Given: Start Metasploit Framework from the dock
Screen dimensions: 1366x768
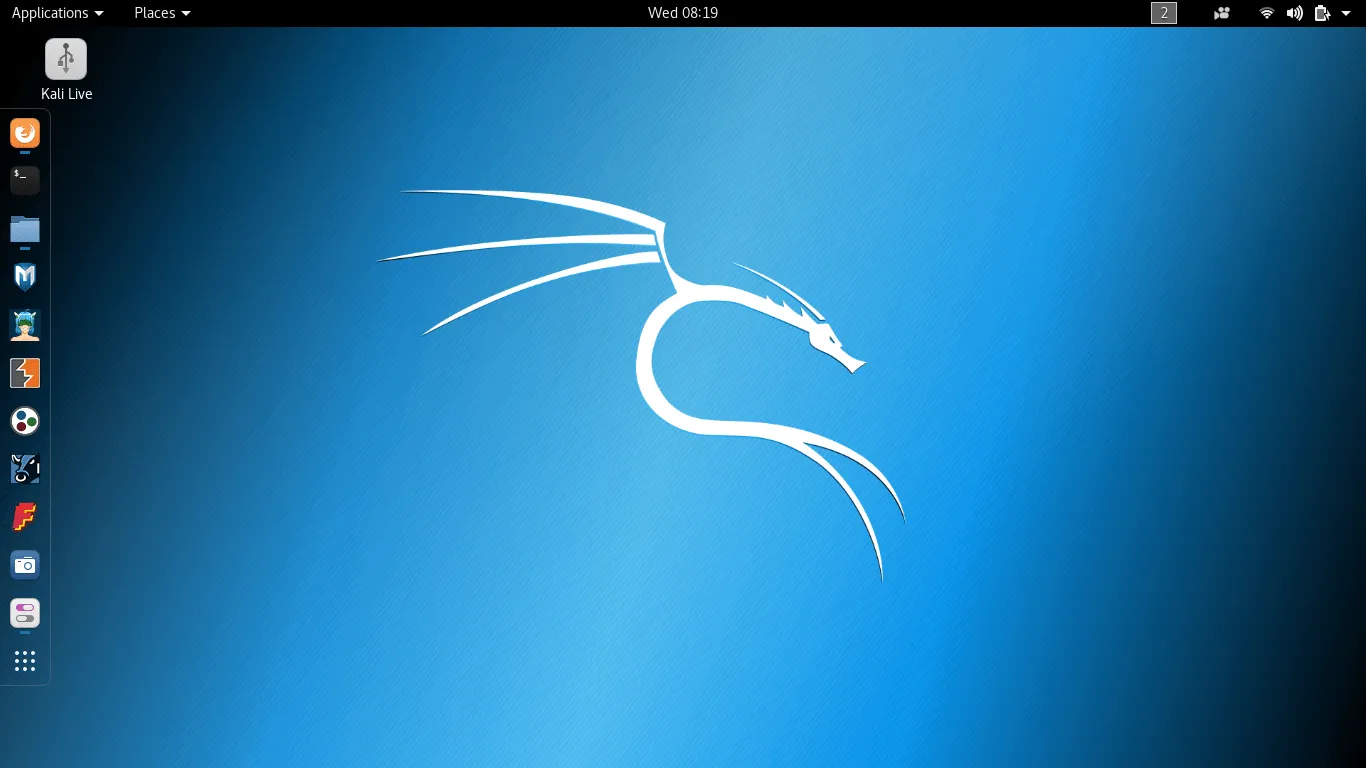Looking at the screenshot, I should click(x=25, y=277).
